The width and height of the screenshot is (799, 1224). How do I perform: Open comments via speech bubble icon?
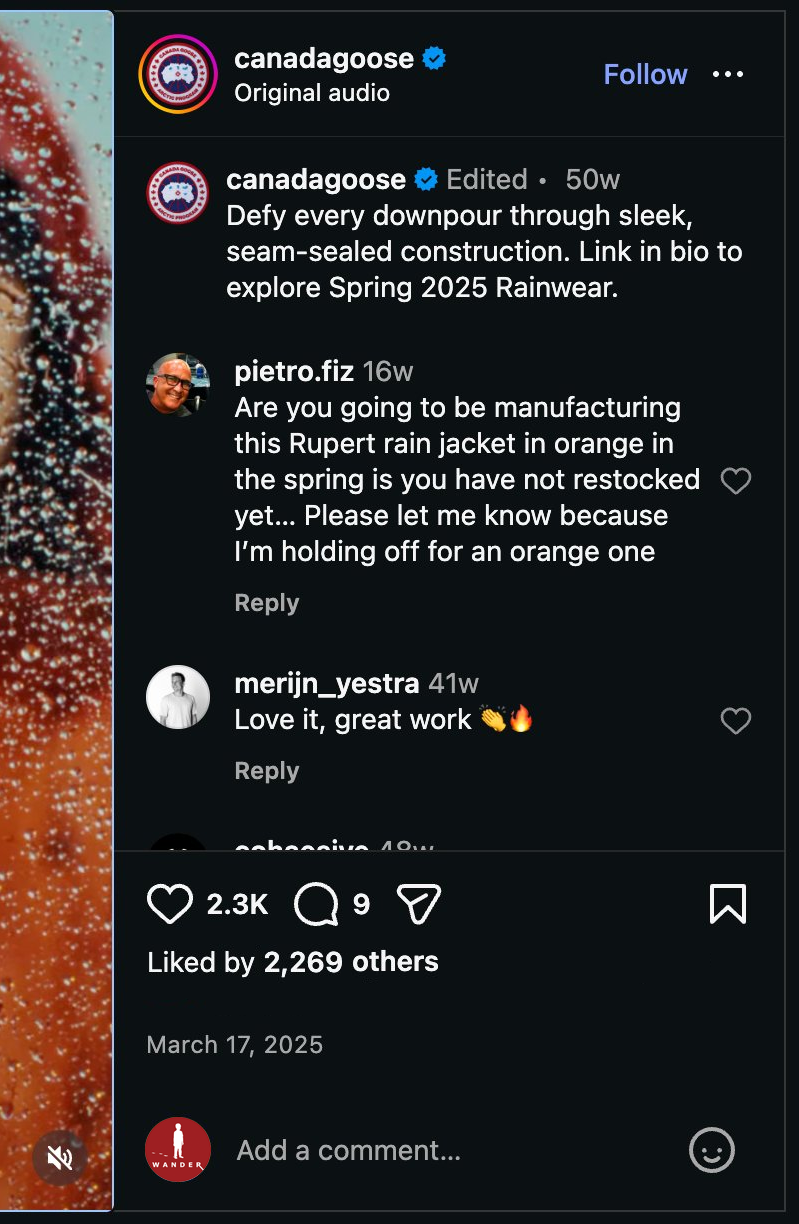click(317, 904)
